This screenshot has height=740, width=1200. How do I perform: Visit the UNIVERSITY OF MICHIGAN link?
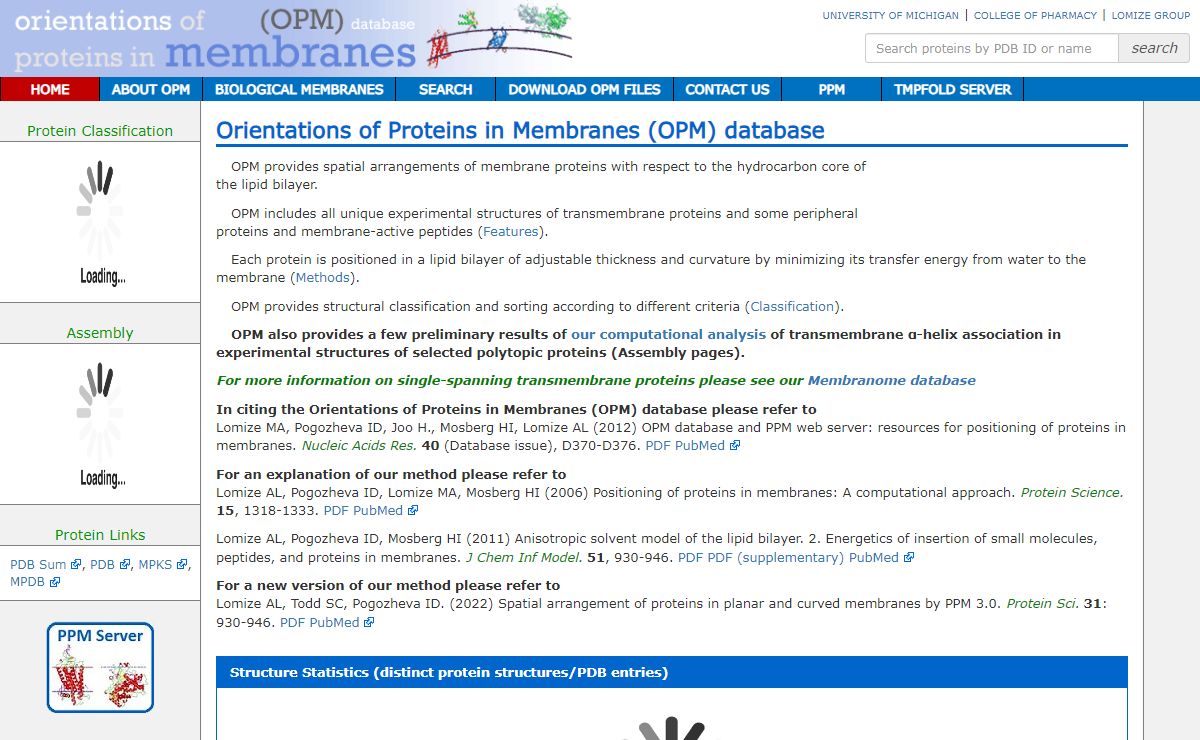coord(890,15)
